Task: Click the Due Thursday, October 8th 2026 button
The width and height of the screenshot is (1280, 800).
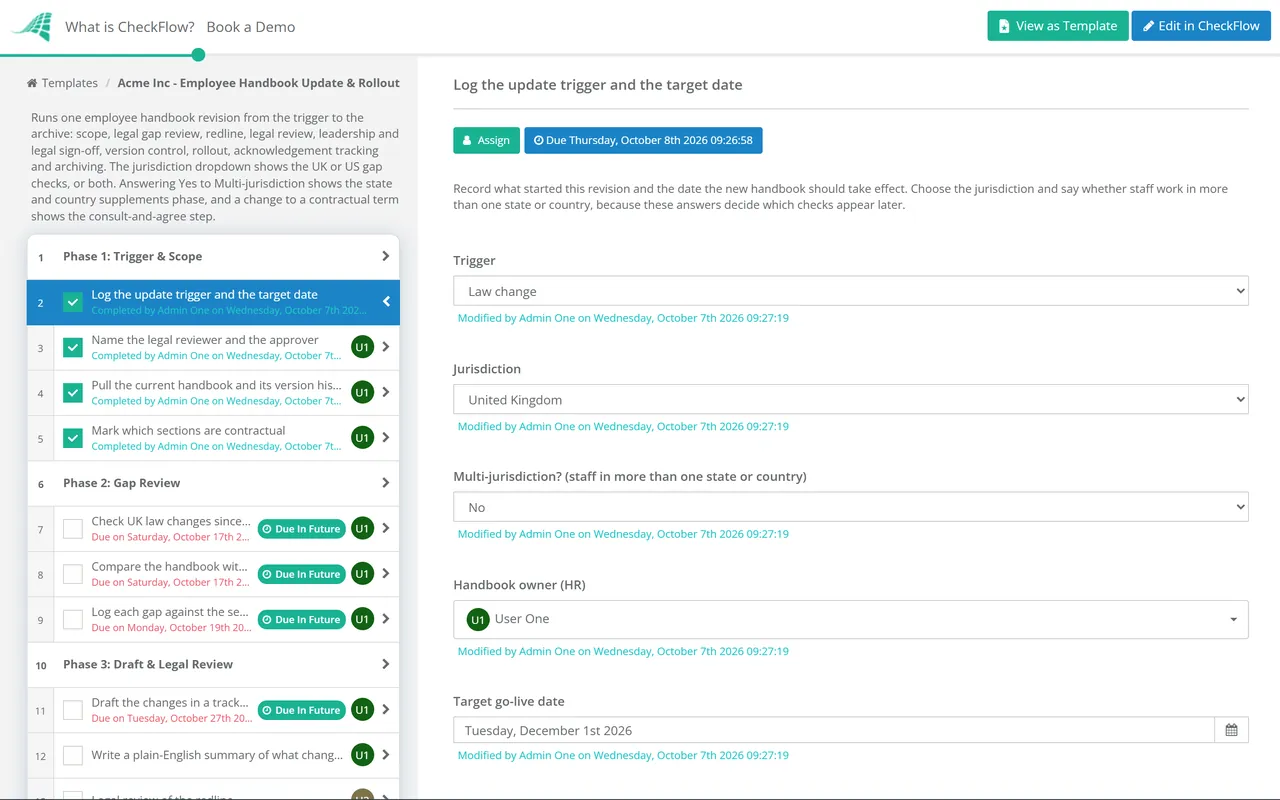Action: click(x=643, y=140)
